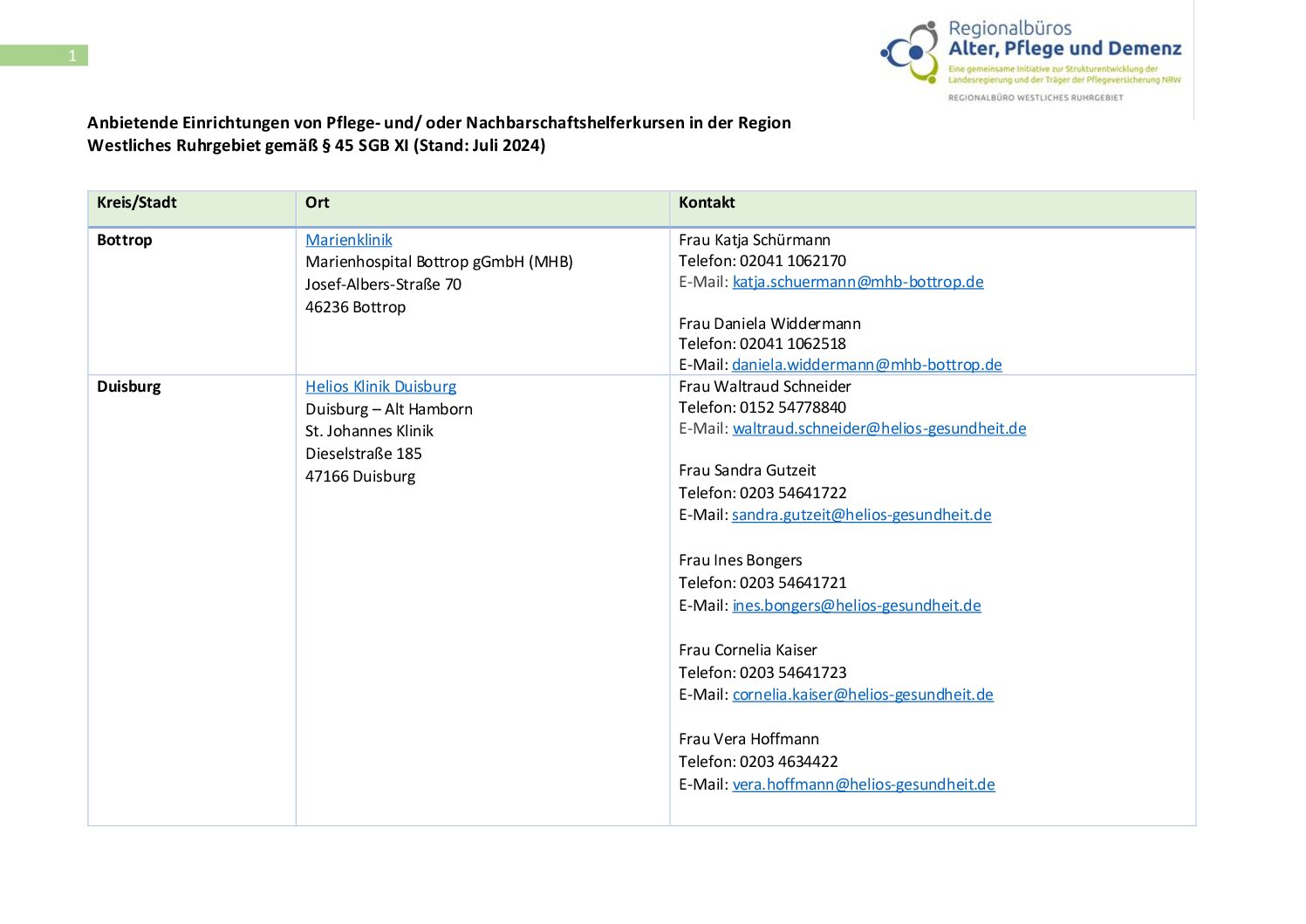The height and width of the screenshot is (924, 1306).
Task: Open the Helios Klinik Duisburg link
Action: click(380, 387)
